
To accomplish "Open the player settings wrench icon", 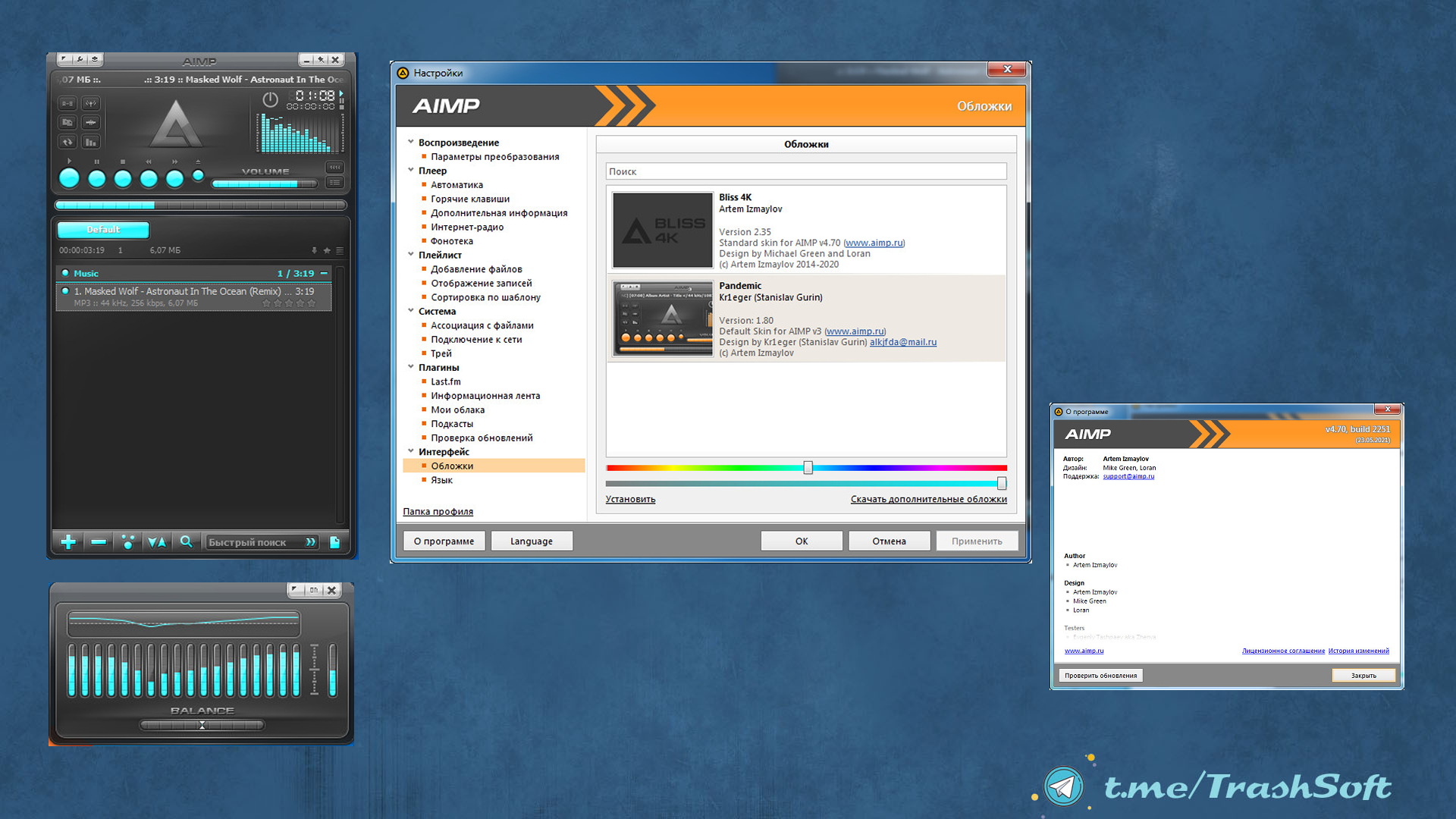I will (x=80, y=59).
